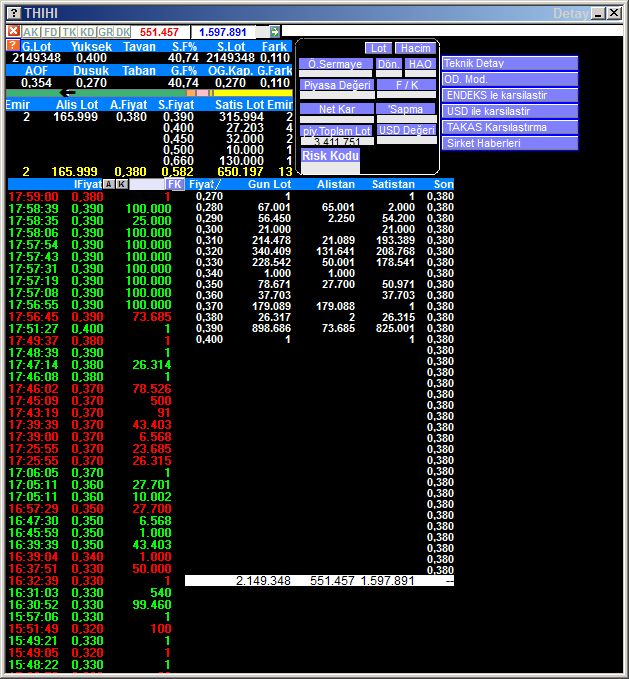Click the 0,320 price row with 340.409 lots
The image size is (629, 679).
(x=324, y=251)
